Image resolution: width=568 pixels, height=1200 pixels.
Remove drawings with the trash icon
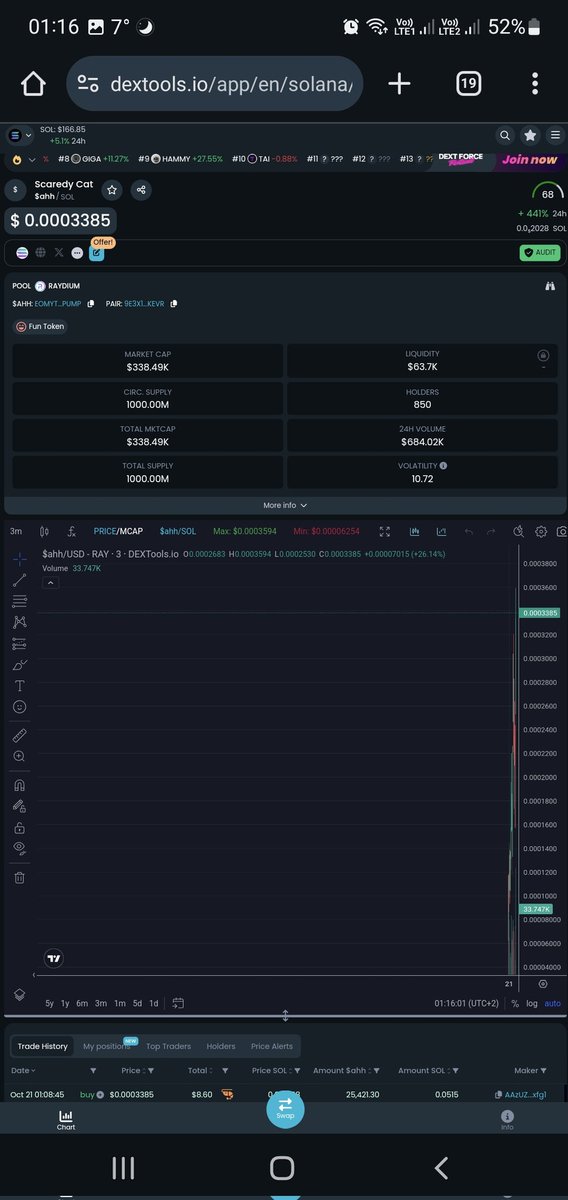tap(19, 877)
